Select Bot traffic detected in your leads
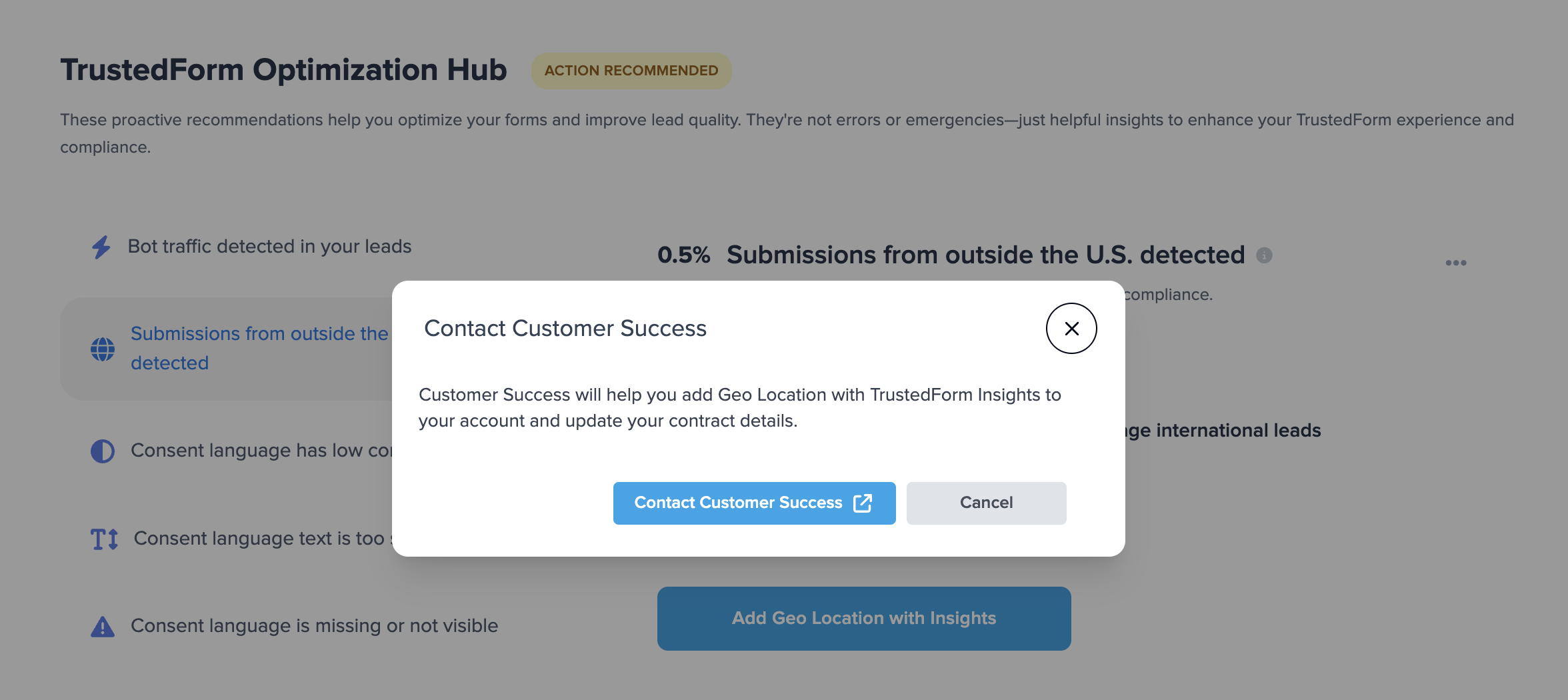Viewport: 1568px width, 700px height. pos(269,247)
